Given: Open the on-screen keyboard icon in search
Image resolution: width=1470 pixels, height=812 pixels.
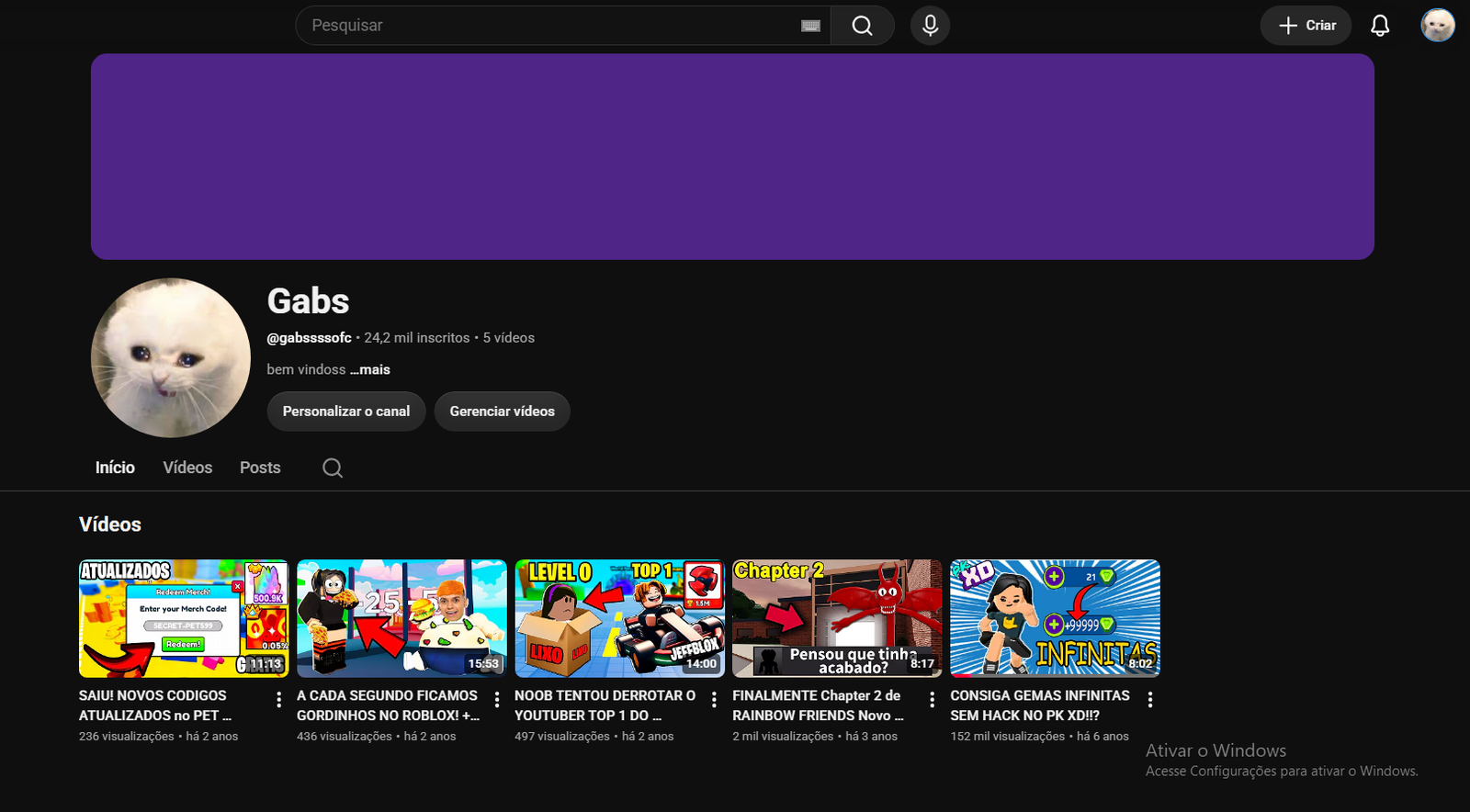Looking at the screenshot, I should (x=810, y=26).
